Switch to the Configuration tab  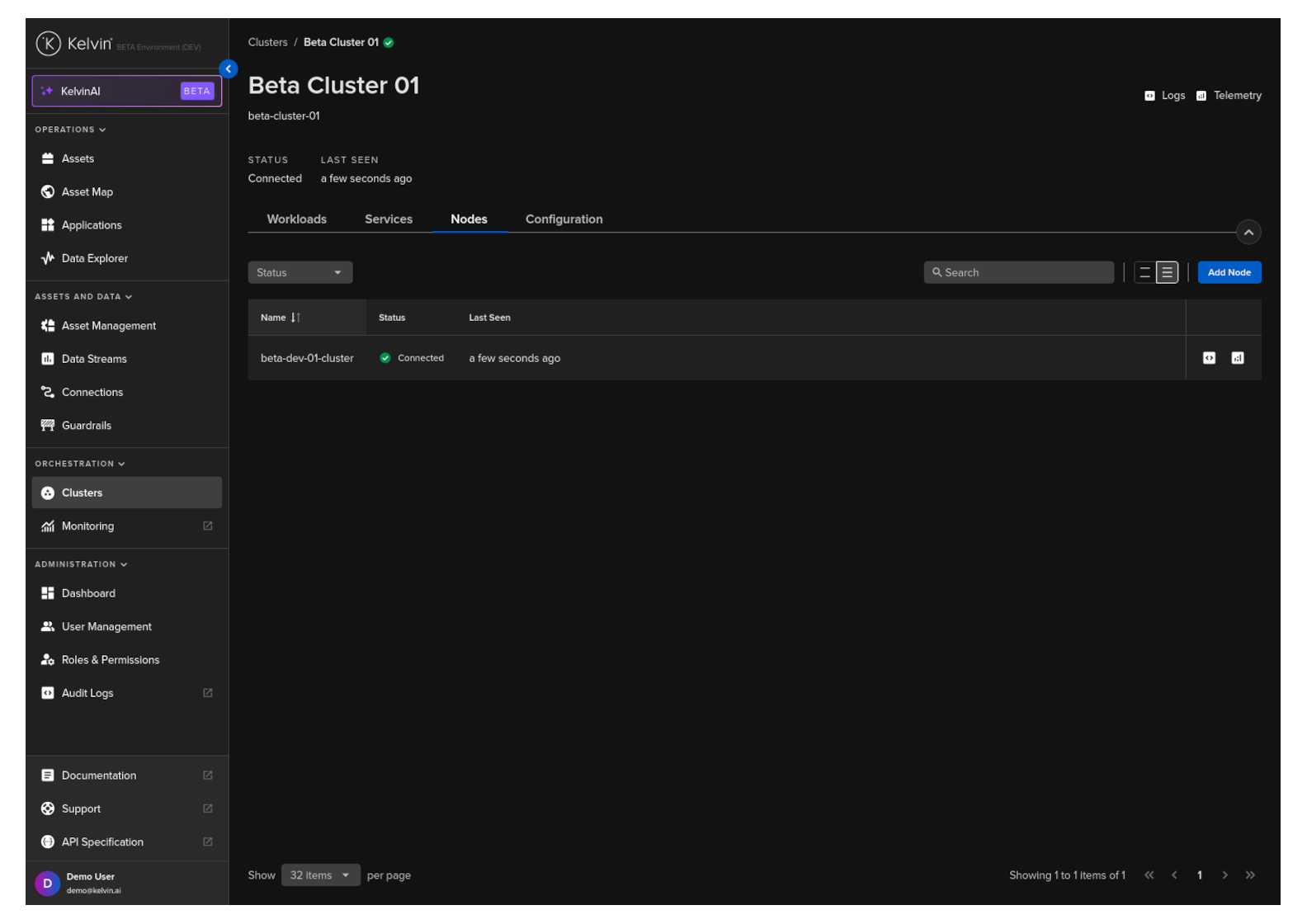[x=564, y=219]
